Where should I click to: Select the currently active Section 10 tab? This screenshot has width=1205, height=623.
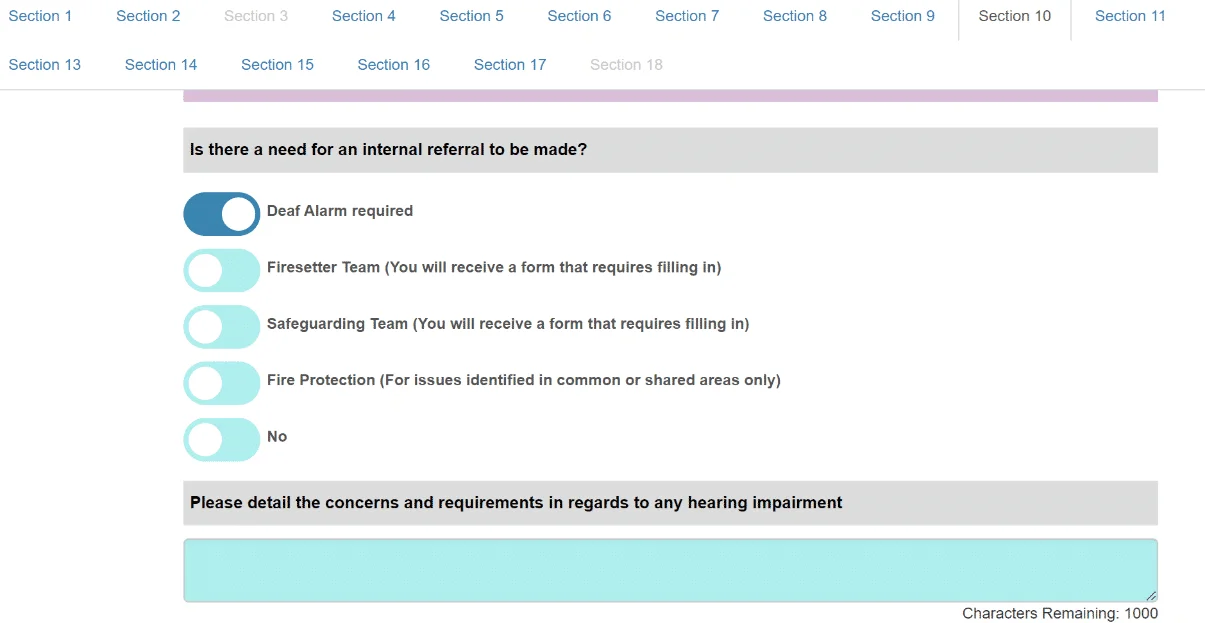1014,16
